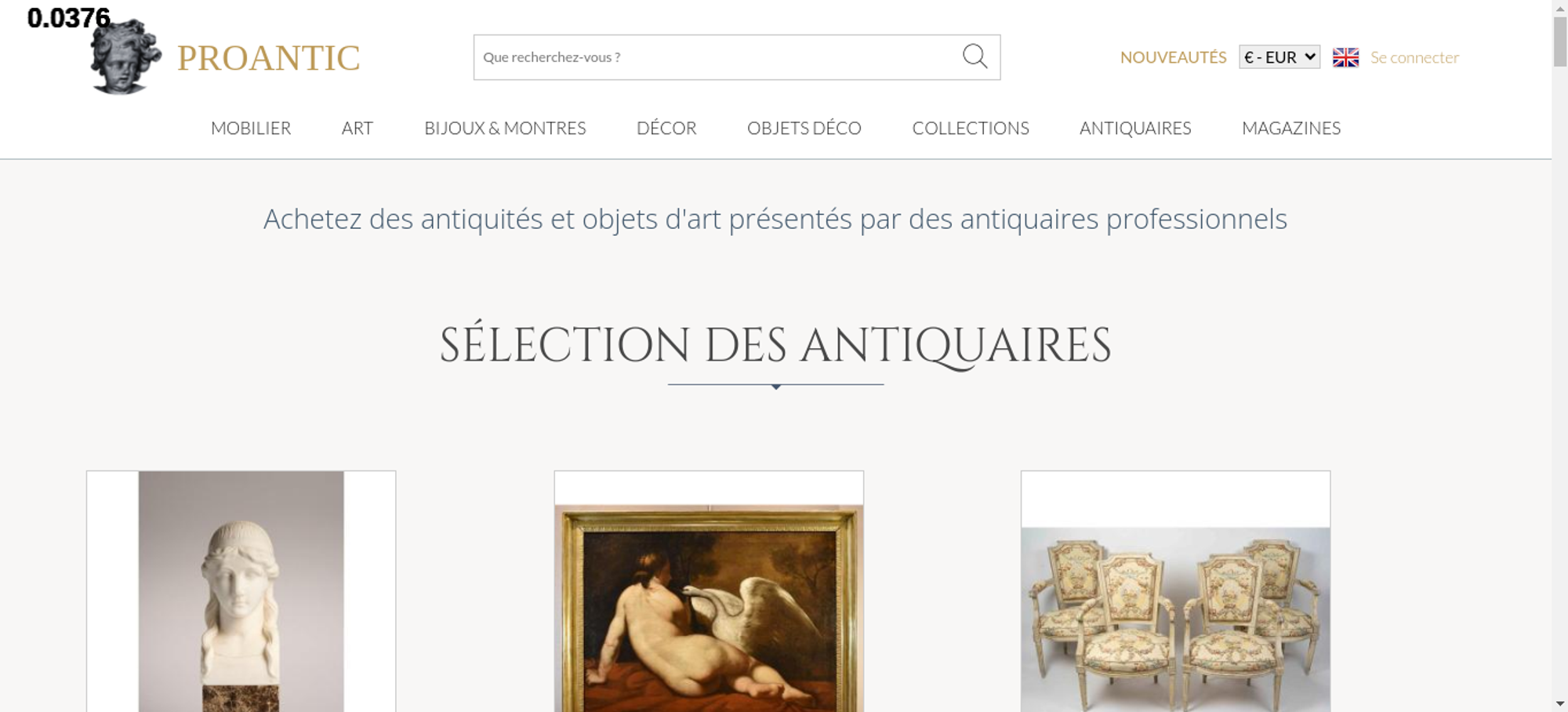Go to the ANTIQUAIRES section

[1135, 128]
